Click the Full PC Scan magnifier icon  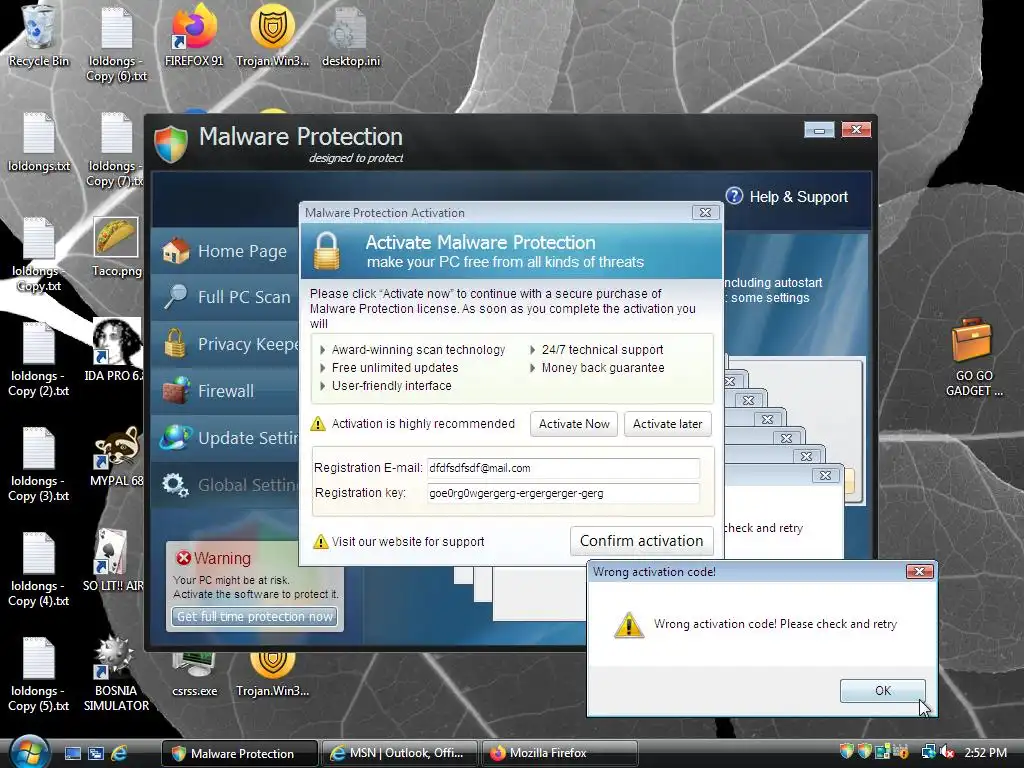click(175, 296)
